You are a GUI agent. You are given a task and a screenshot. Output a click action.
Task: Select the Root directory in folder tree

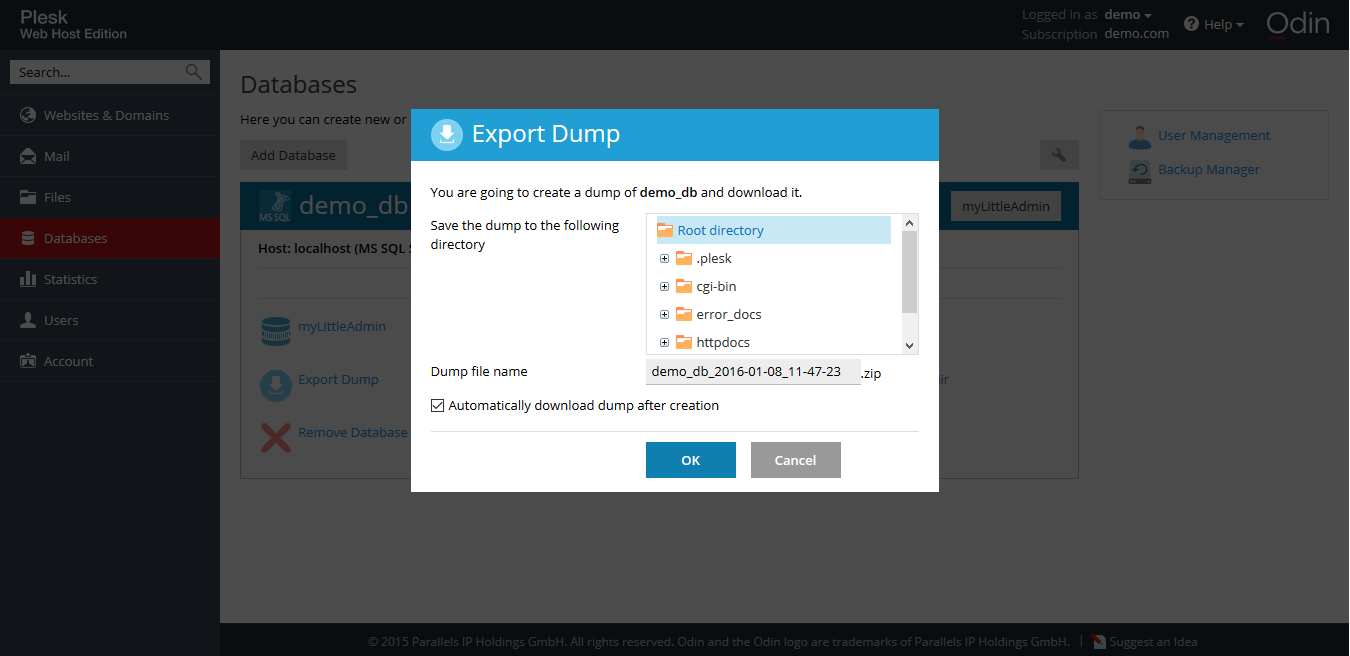coord(721,229)
